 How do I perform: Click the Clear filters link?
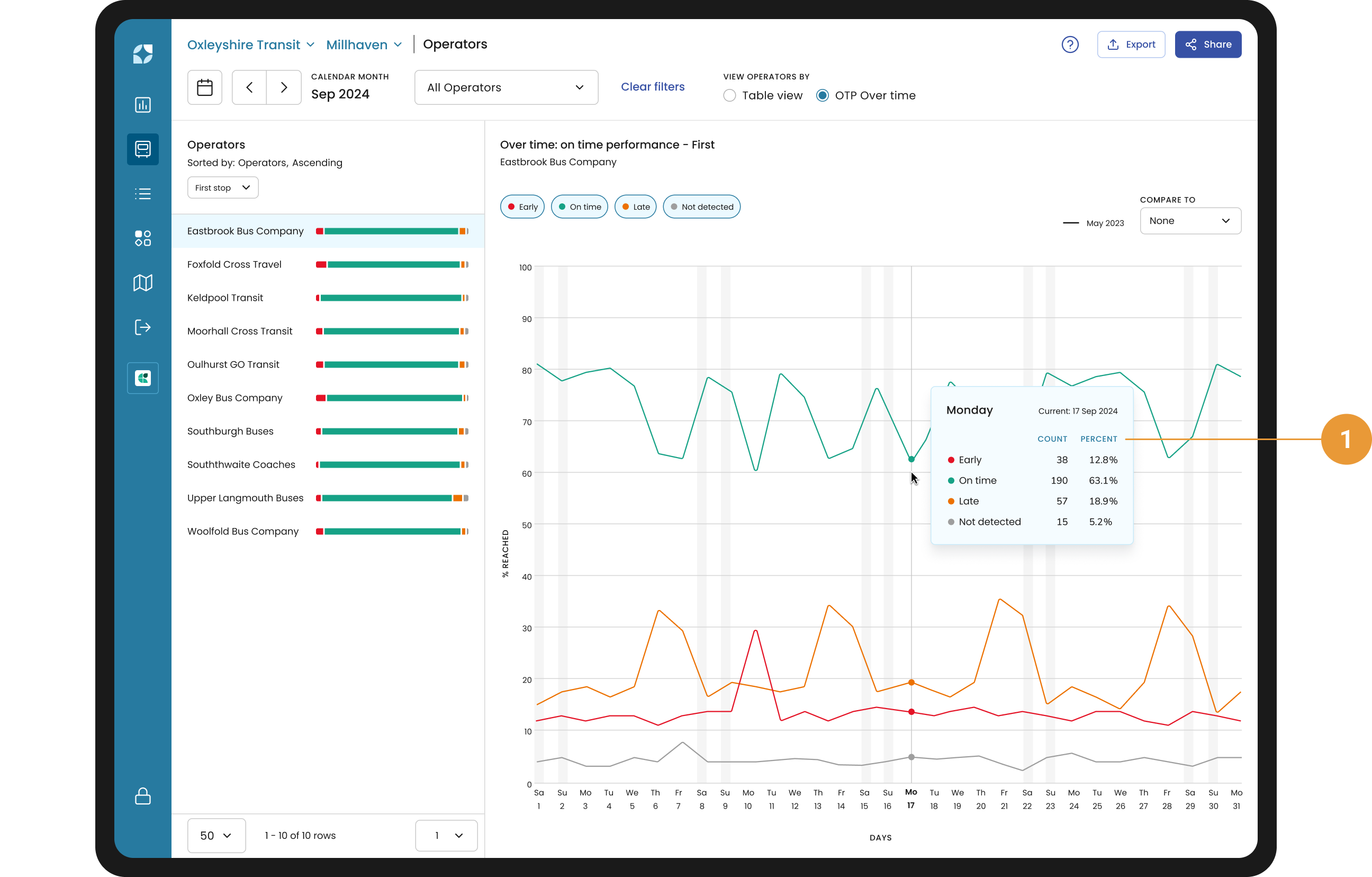coord(652,87)
